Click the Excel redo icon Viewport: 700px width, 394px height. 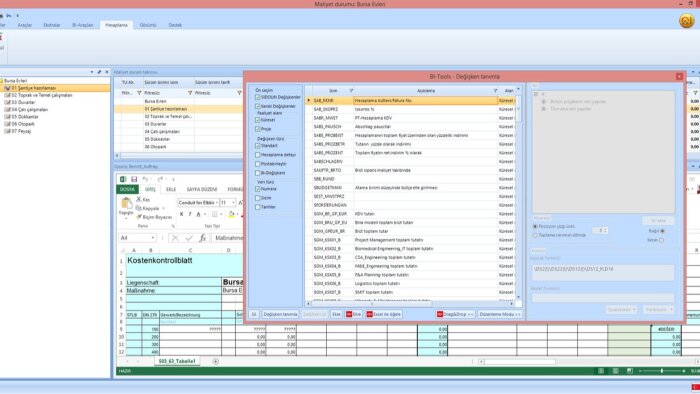click(160, 179)
